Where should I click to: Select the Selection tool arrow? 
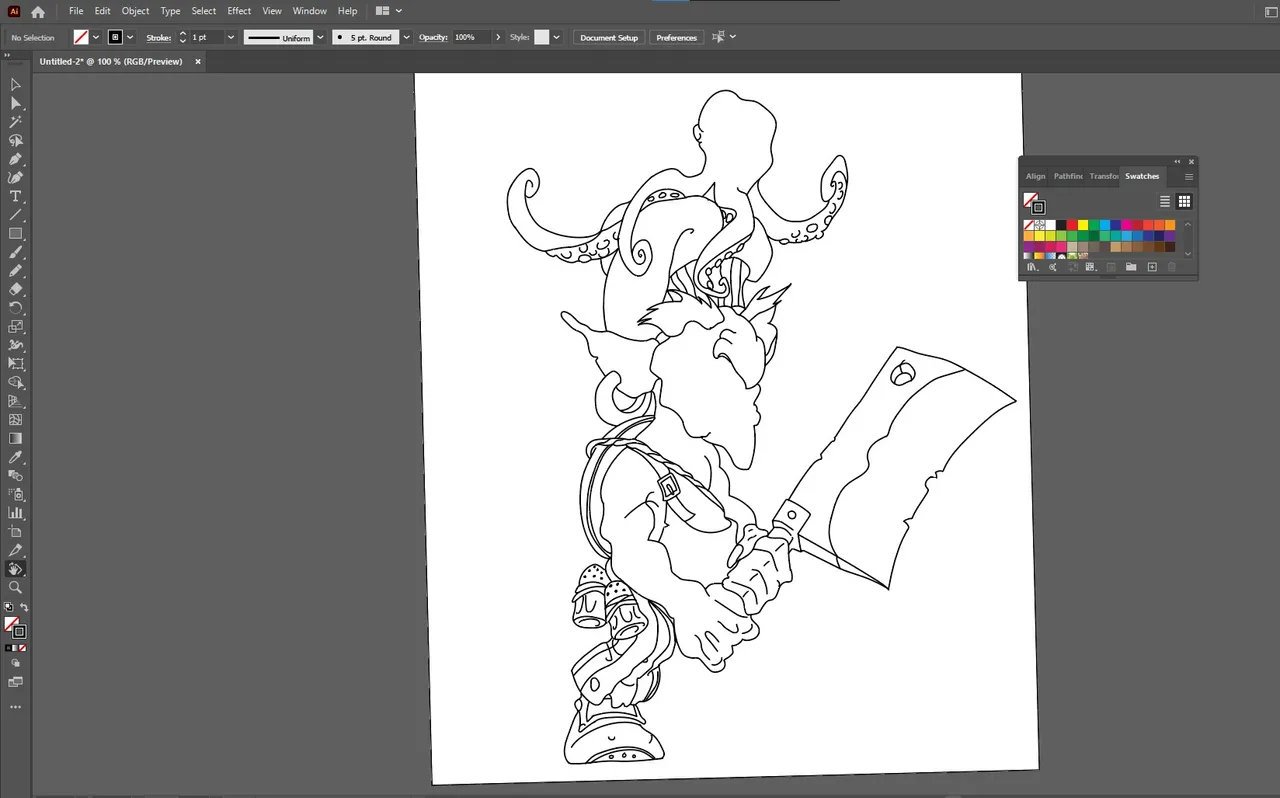(15, 84)
